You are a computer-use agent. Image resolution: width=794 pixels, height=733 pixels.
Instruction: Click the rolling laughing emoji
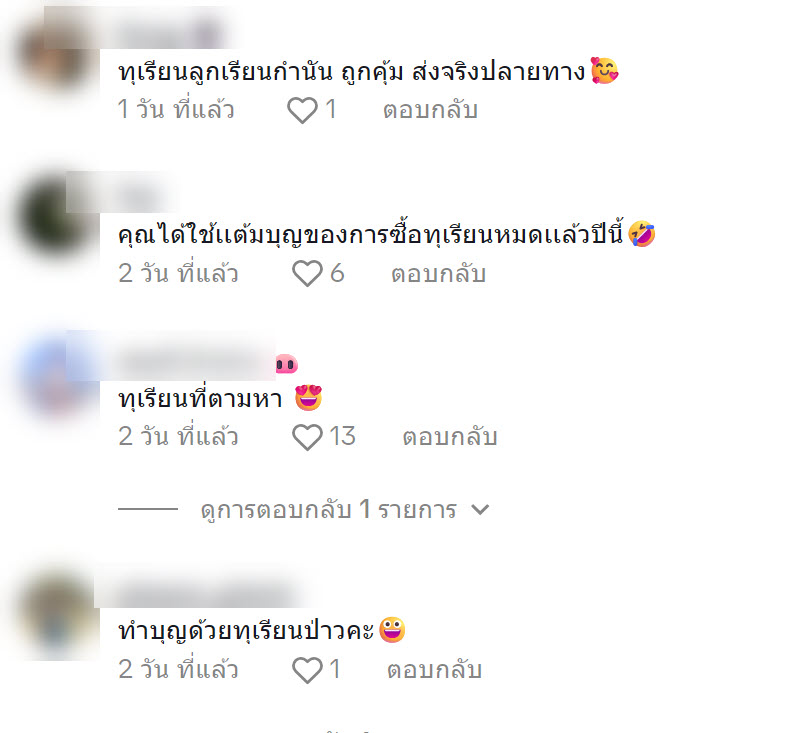point(641,234)
